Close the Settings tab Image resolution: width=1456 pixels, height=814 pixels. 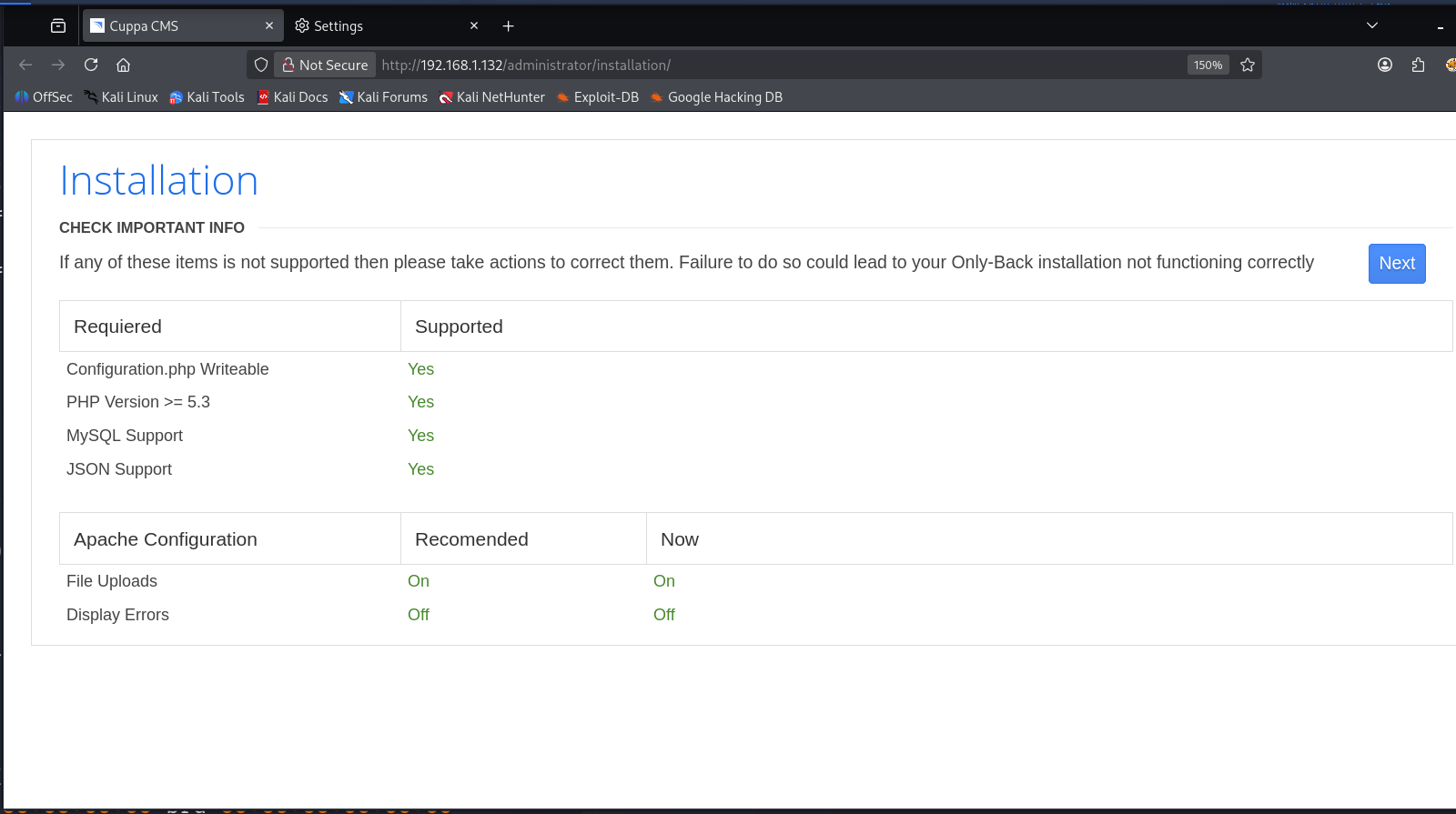point(474,26)
